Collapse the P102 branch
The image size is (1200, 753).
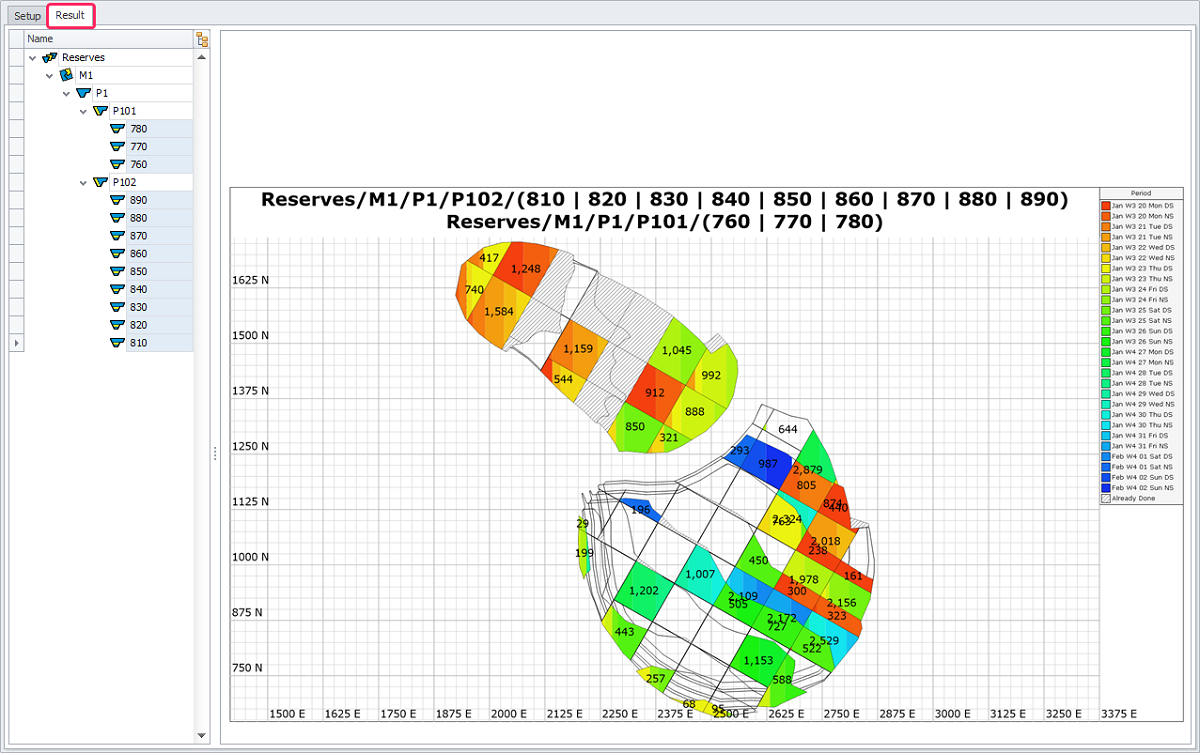[84, 182]
